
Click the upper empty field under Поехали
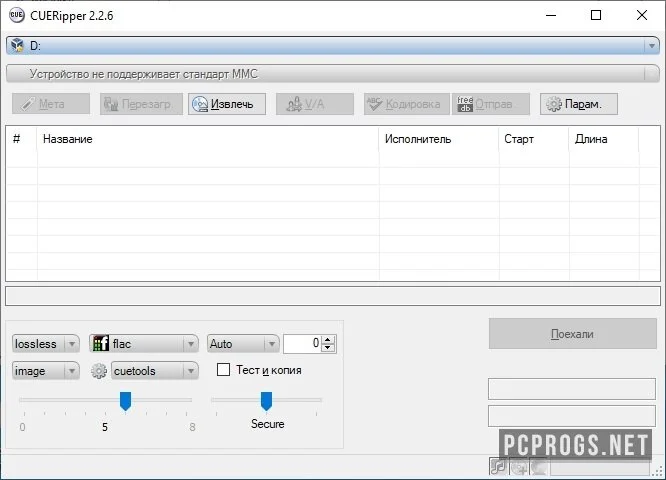(x=572, y=389)
